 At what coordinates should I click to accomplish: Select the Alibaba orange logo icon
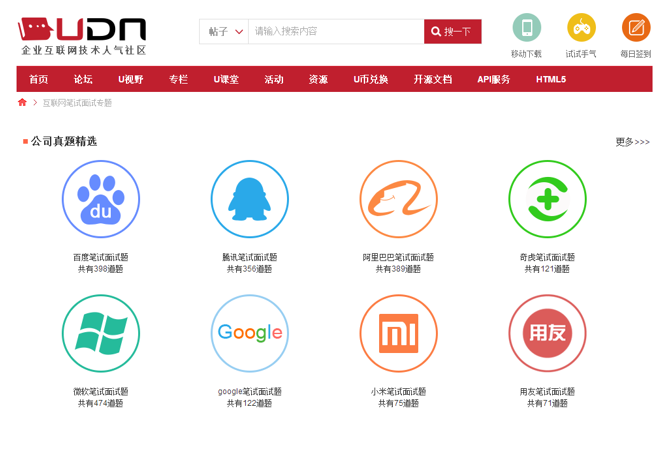click(398, 199)
